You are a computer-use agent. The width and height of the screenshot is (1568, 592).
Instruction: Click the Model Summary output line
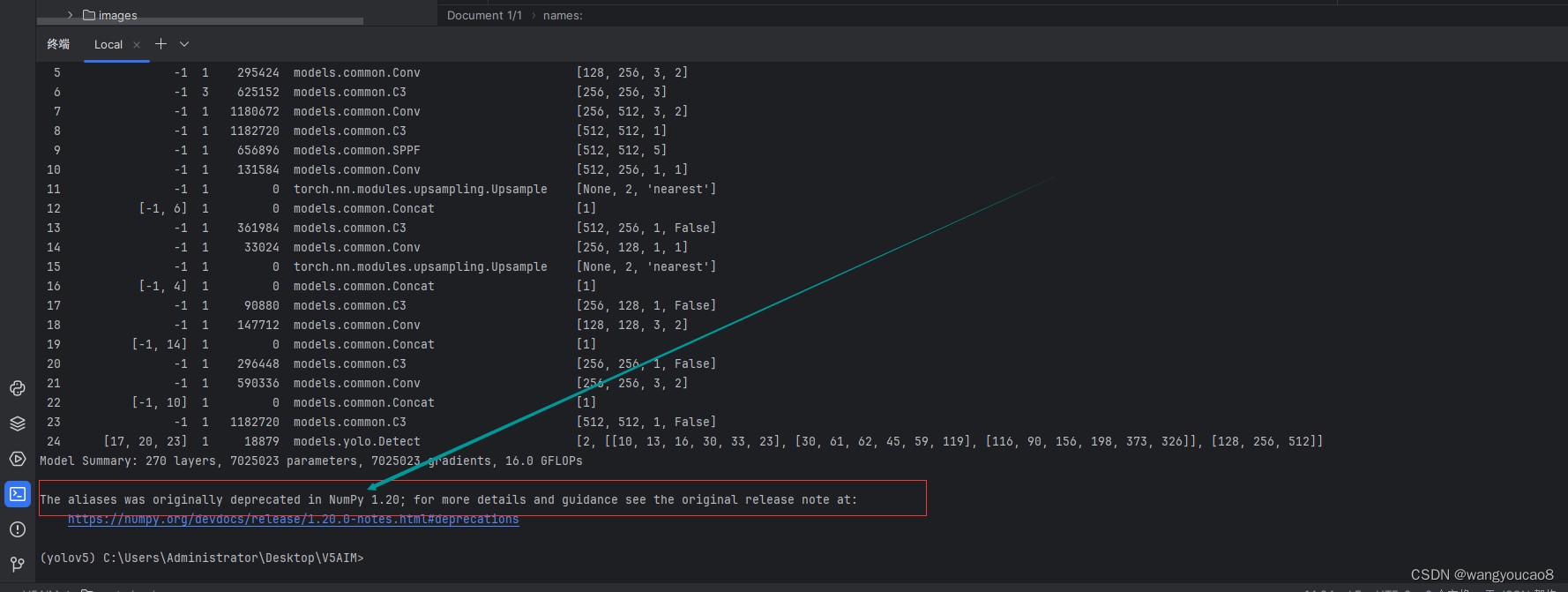[x=311, y=461]
